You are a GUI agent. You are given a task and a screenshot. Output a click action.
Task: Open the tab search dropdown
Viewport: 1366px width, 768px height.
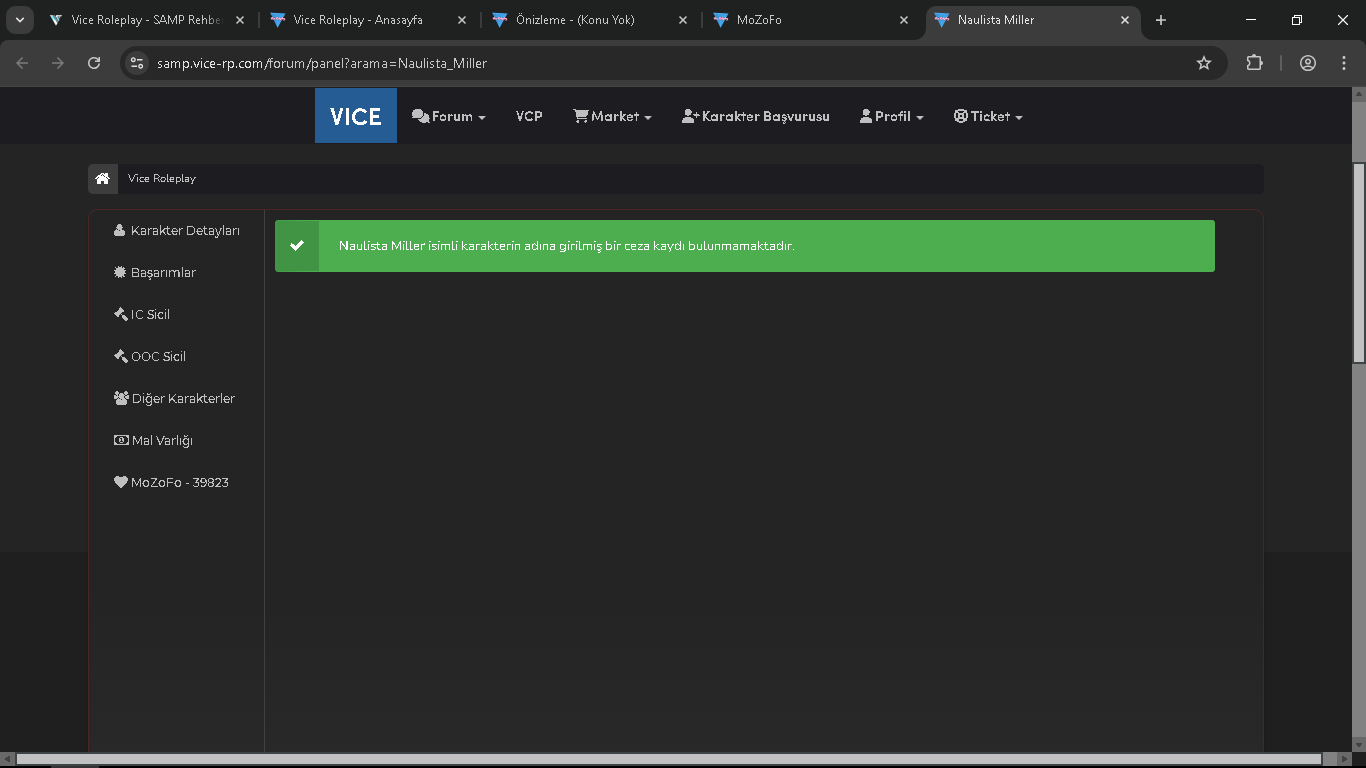19,20
